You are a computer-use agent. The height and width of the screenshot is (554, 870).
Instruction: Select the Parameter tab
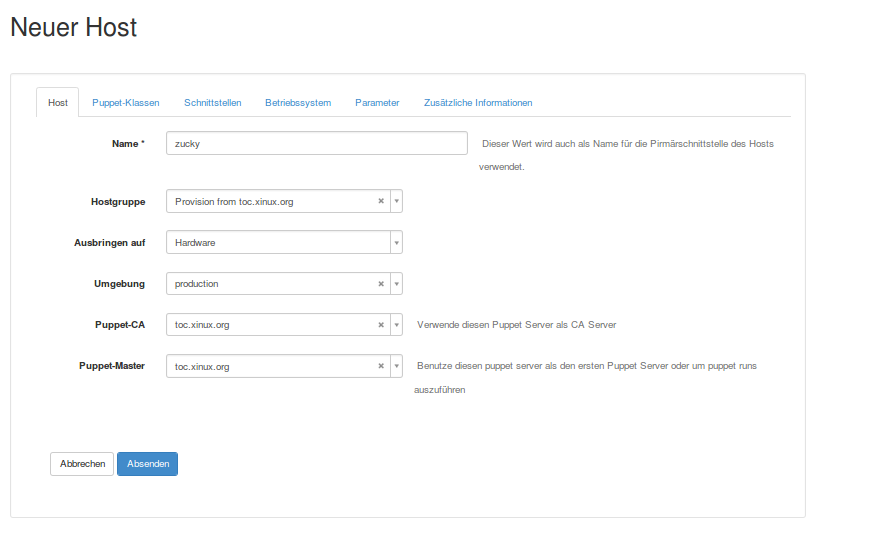click(377, 103)
